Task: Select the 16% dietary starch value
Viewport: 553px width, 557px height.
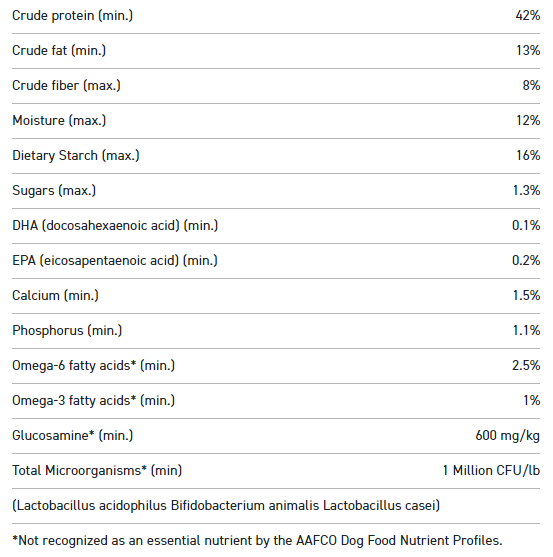Action: pos(528,156)
